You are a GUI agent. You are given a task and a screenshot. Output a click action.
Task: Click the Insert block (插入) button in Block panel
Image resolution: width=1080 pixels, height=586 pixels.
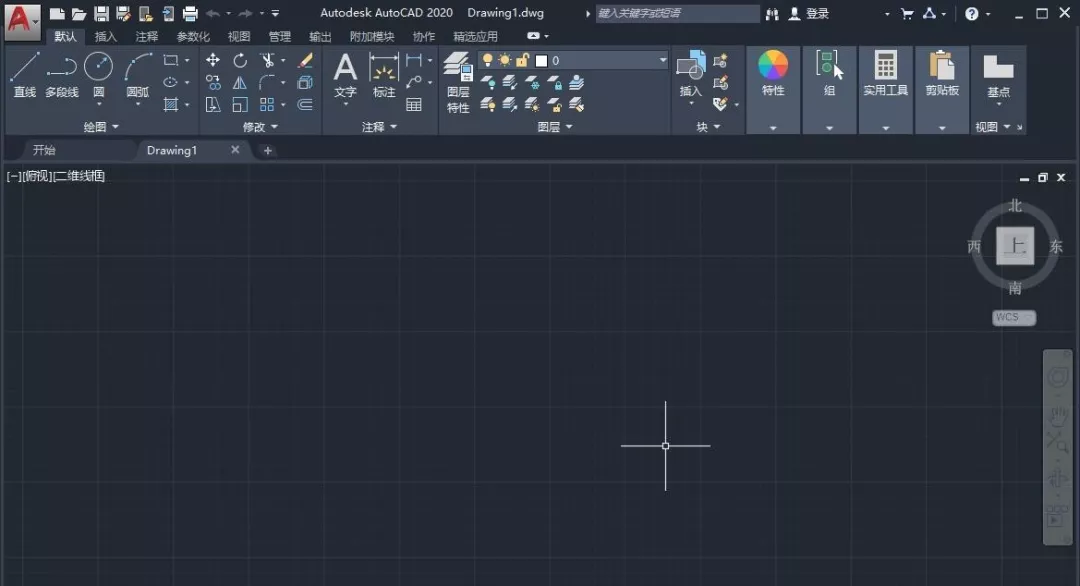click(x=690, y=74)
